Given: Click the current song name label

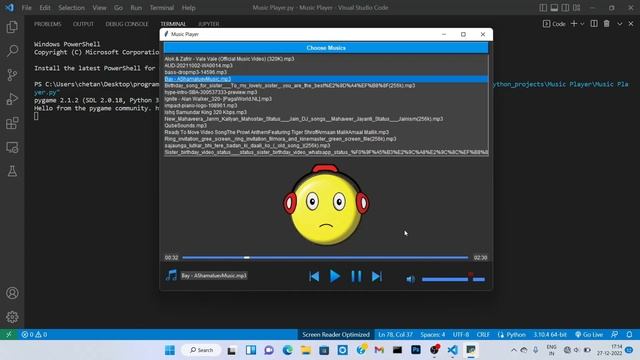Looking at the screenshot, I should [214, 276].
